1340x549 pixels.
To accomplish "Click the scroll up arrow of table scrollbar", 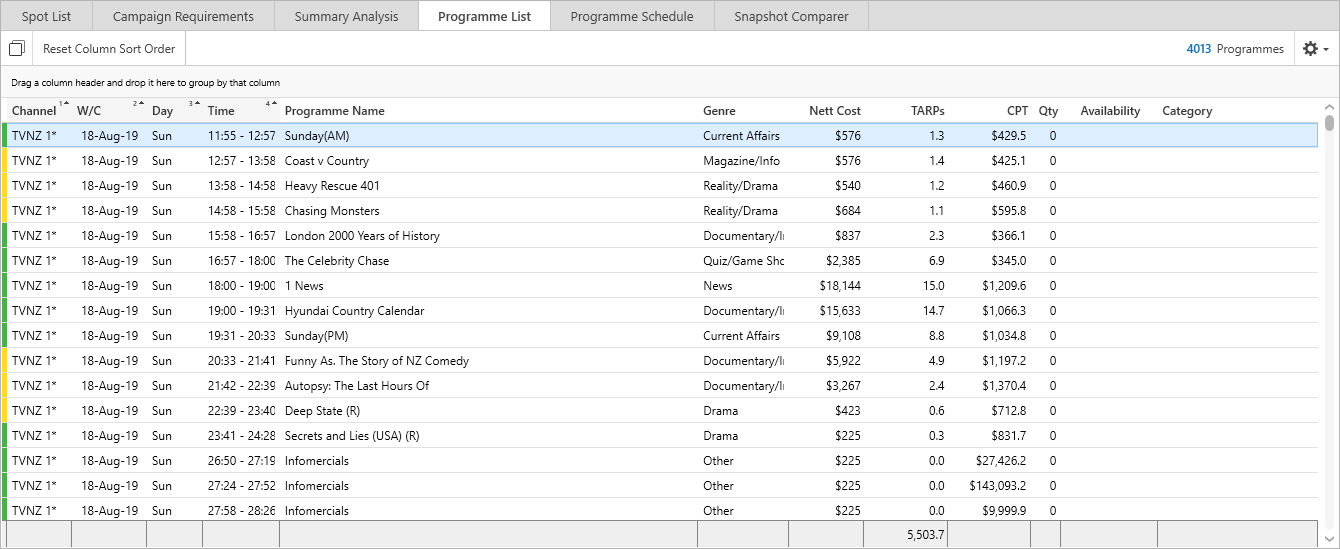I will pyautogui.click(x=1329, y=106).
